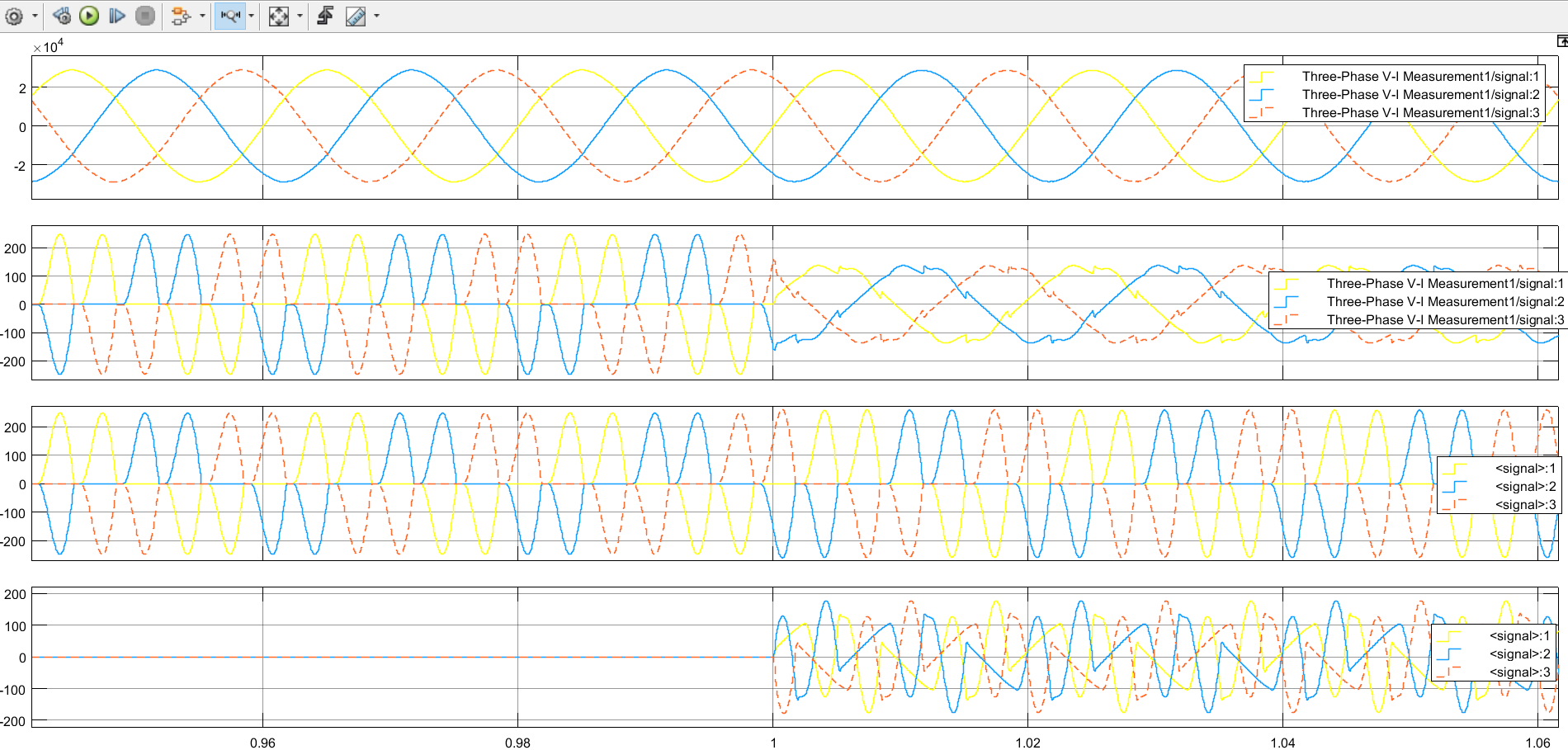Expand the Highlight Block dropdown arrow

click(202, 16)
